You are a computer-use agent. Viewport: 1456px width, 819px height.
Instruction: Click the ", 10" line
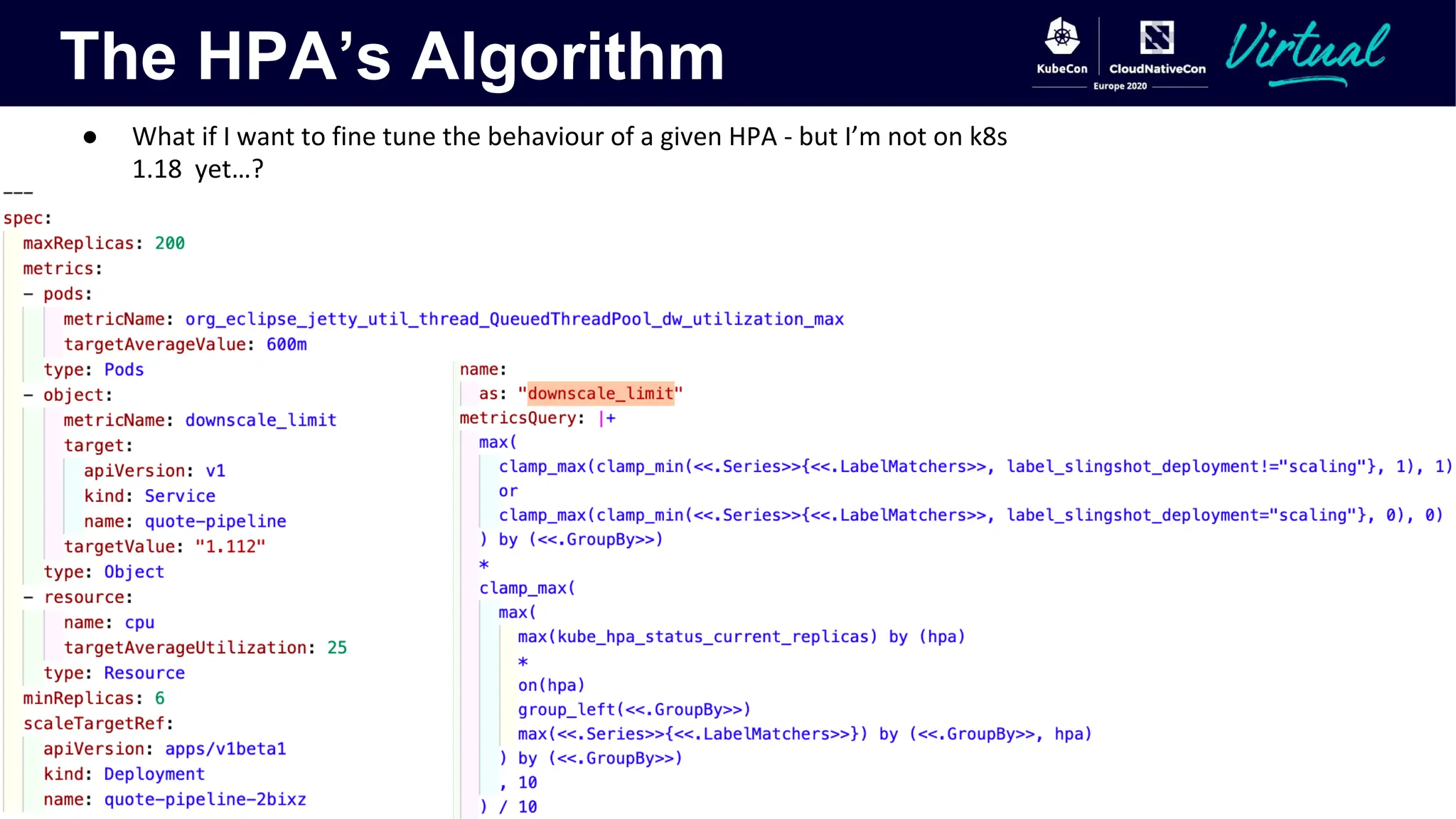tap(518, 783)
